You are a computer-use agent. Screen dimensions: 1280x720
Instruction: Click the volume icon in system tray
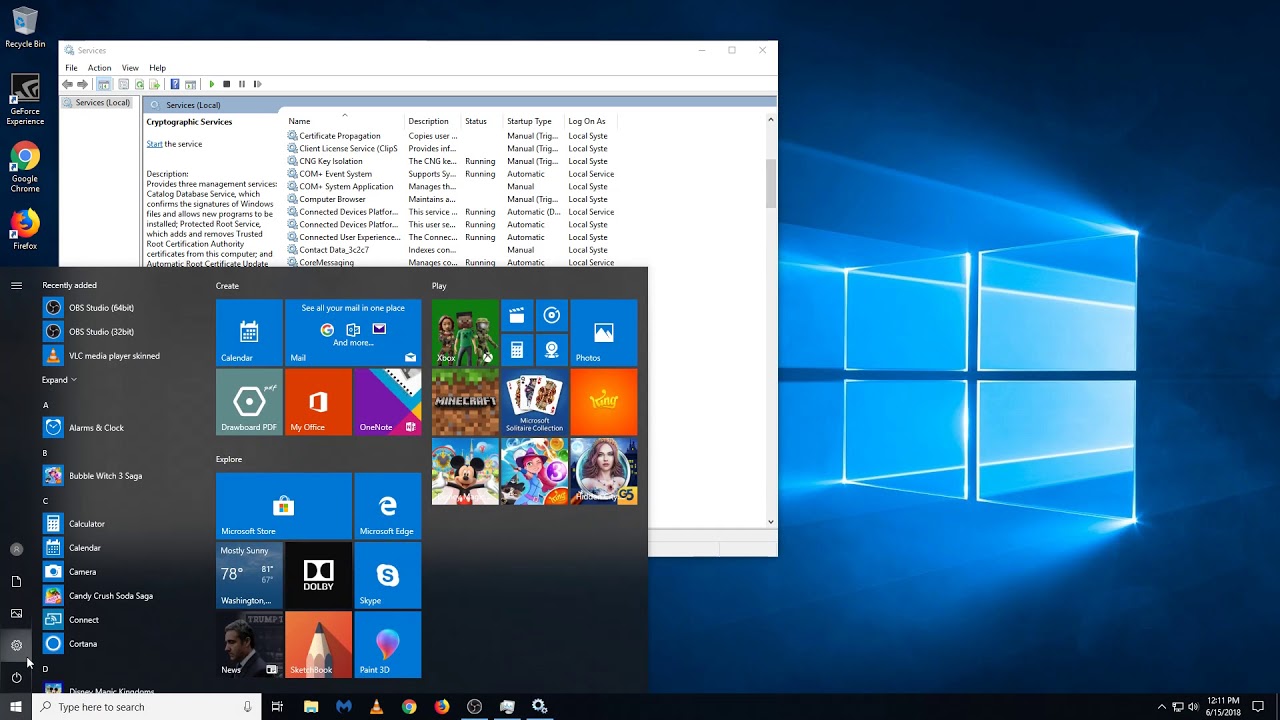click(1193, 707)
